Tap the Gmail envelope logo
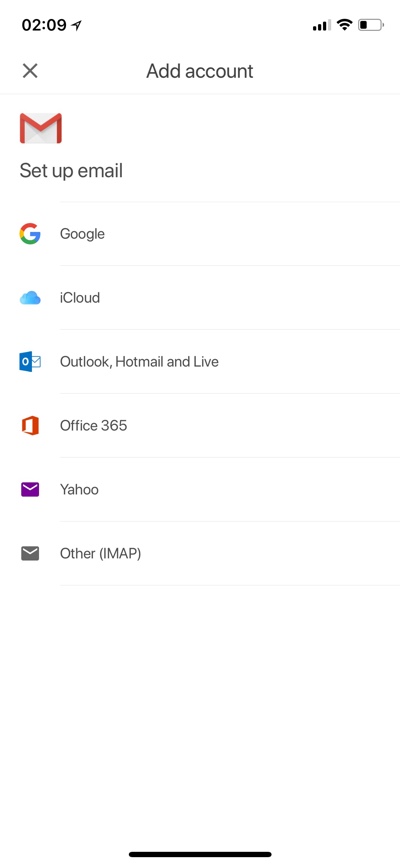 [x=41, y=128]
